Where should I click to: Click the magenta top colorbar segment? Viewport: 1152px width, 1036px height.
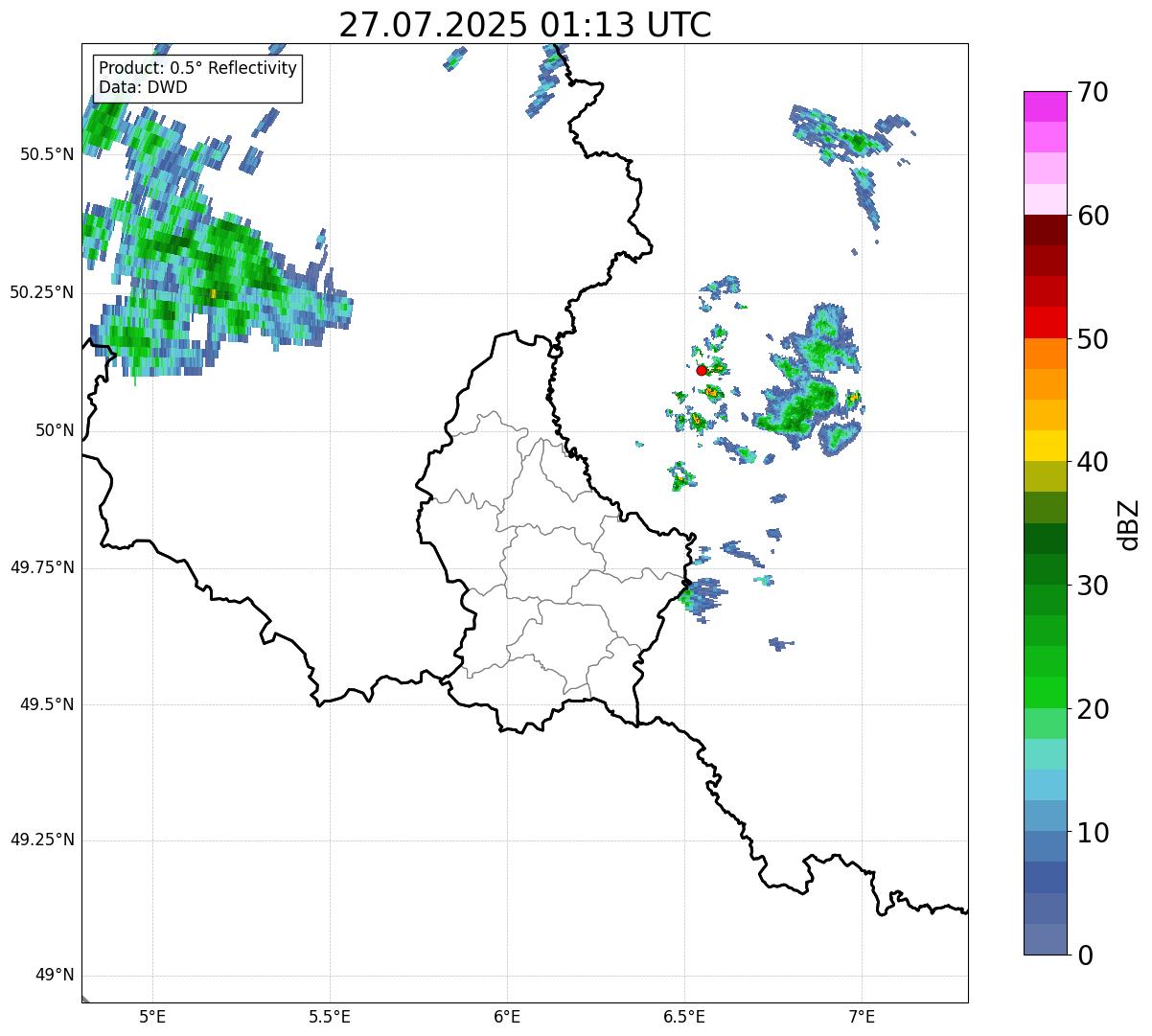(1045, 106)
